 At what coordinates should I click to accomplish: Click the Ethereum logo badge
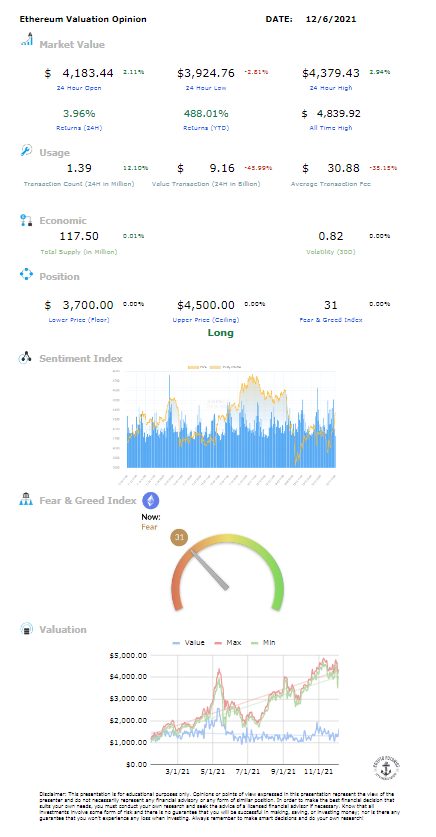(x=150, y=500)
